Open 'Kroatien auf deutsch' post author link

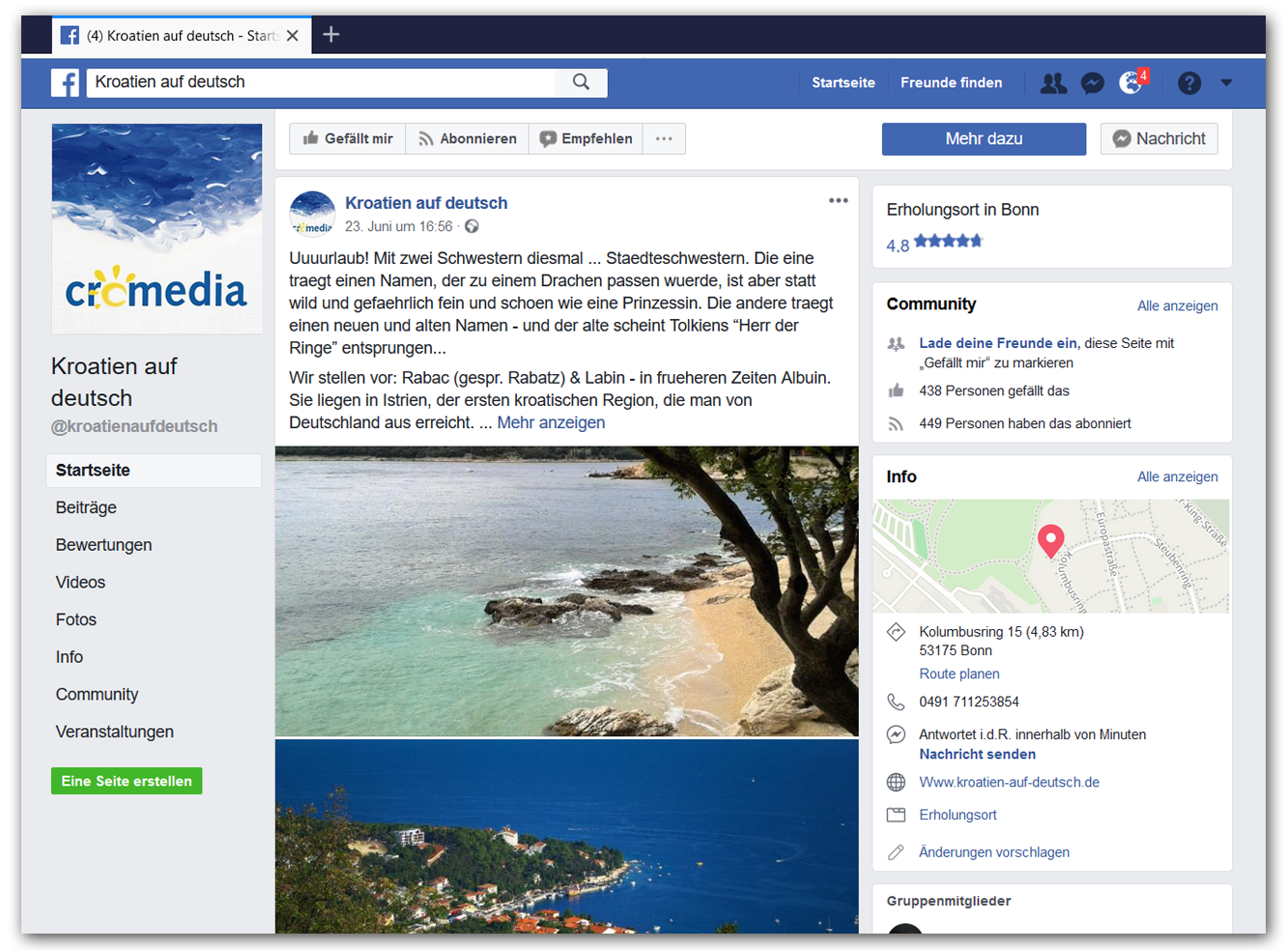(426, 203)
